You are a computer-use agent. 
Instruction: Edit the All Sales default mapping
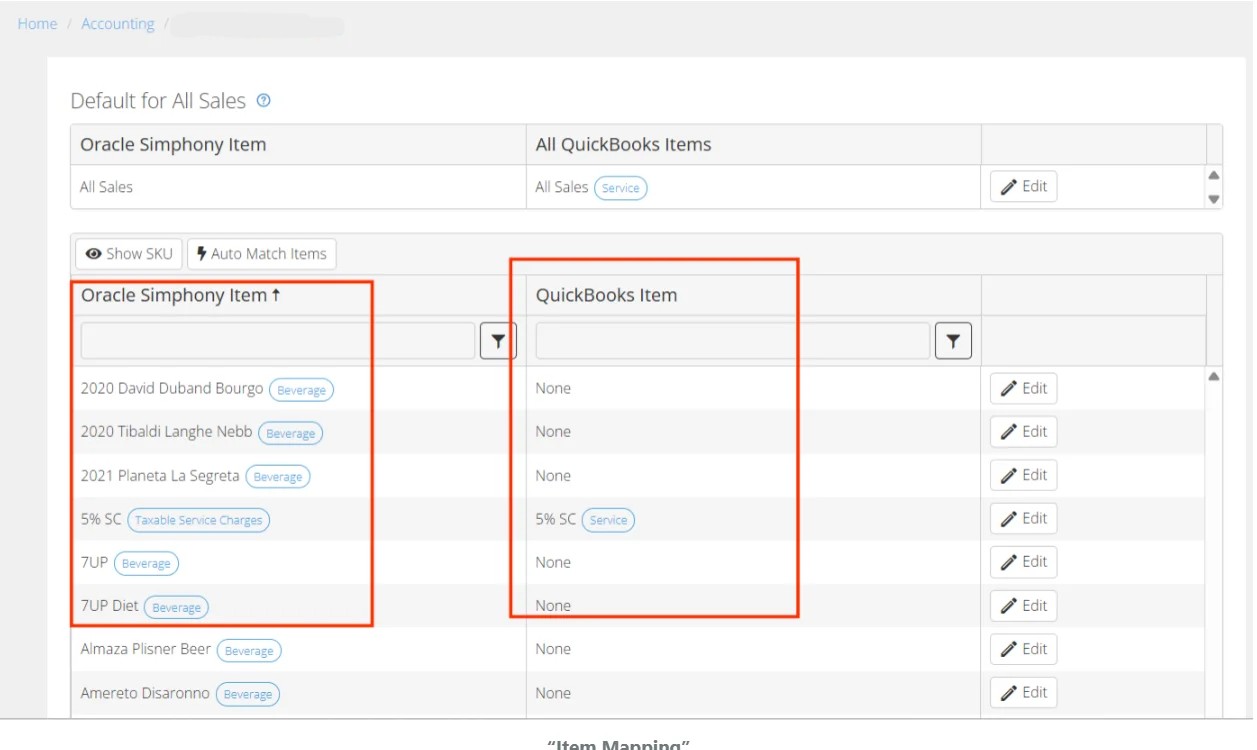click(1022, 186)
